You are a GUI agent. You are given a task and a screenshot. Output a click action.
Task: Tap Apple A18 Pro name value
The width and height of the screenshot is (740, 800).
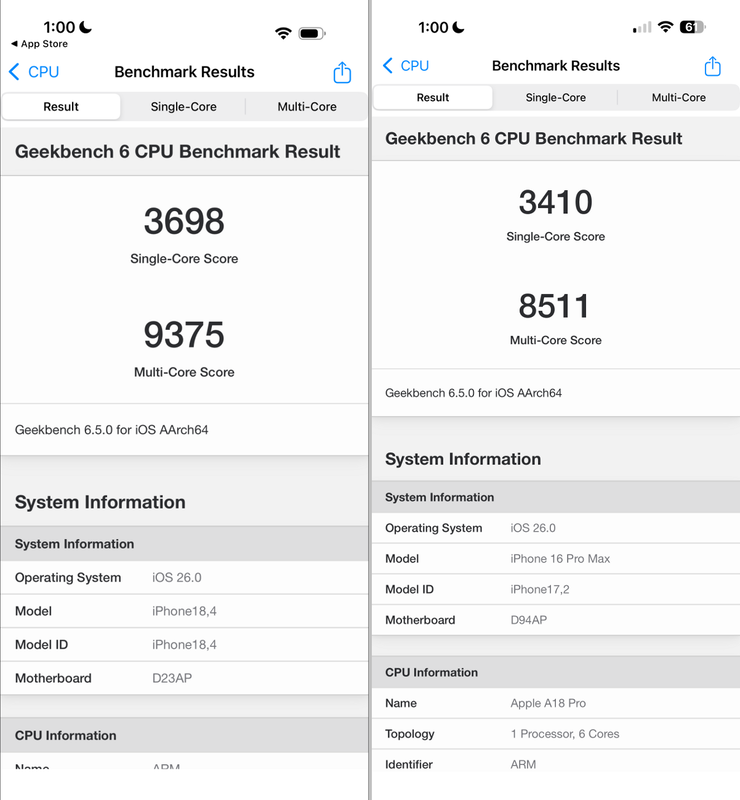pyautogui.click(x=548, y=703)
